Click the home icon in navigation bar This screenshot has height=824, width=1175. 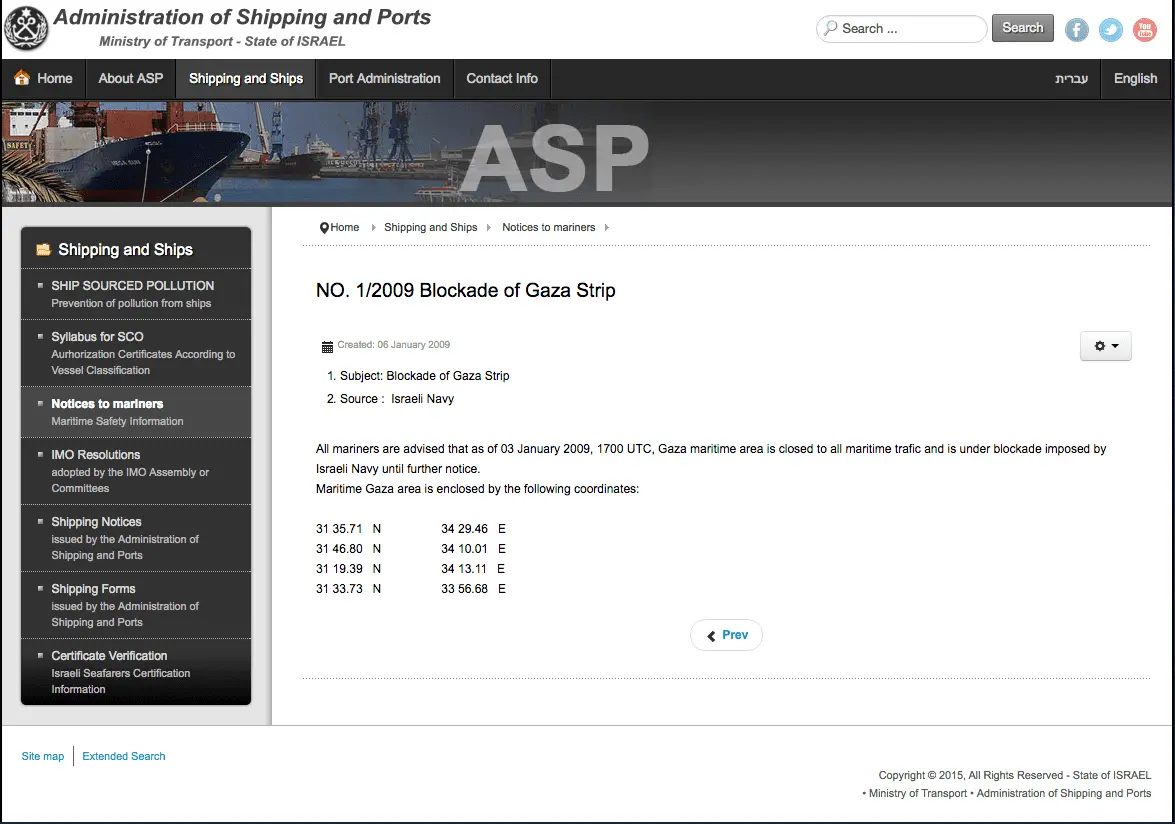click(22, 78)
